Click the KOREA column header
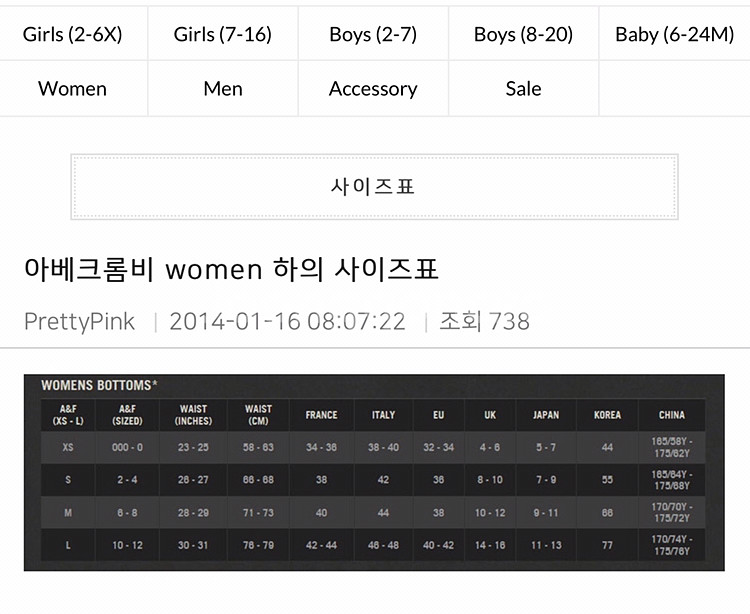Image resolution: width=750 pixels, height=614 pixels. click(x=607, y=415)
